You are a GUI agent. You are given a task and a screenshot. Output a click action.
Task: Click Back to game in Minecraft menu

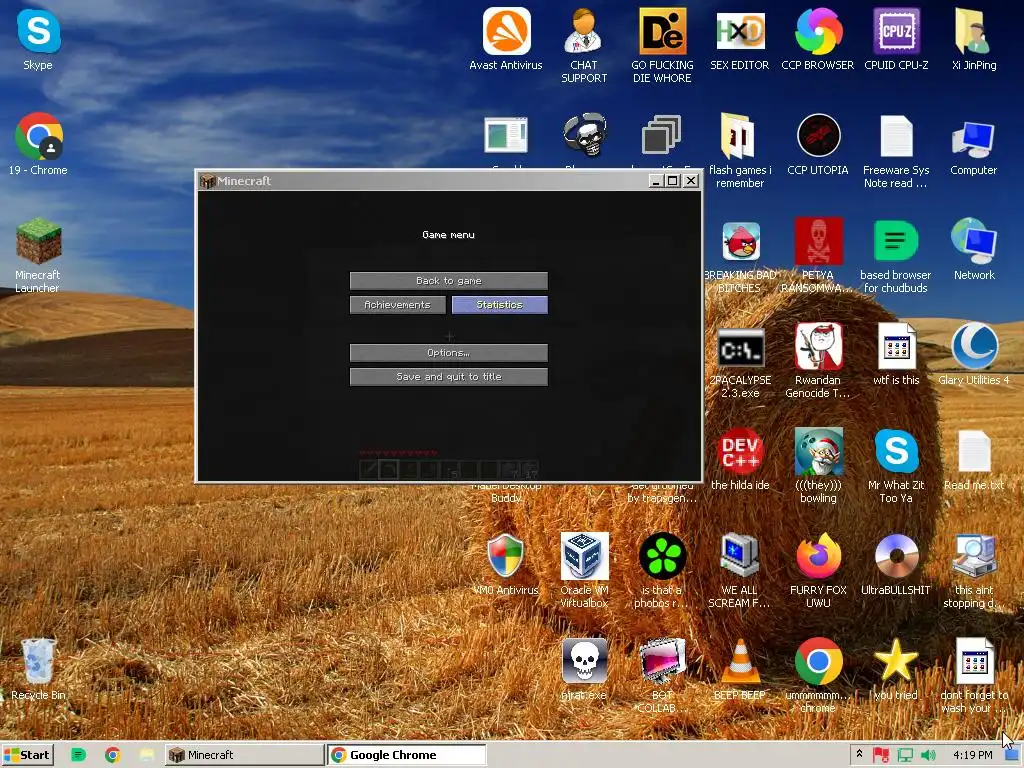tap(449, 281)
